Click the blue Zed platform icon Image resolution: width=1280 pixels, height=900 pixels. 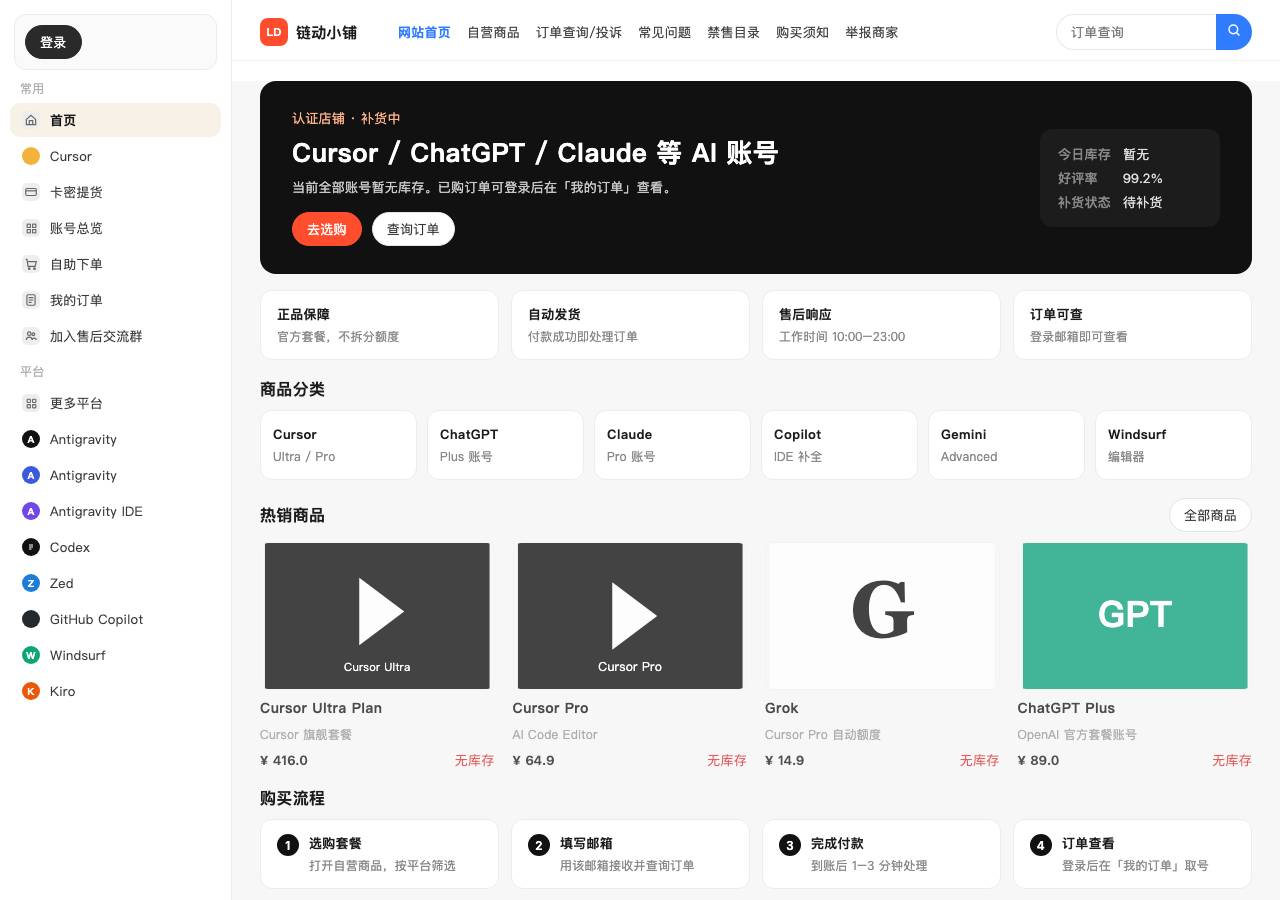click(31, 583)
